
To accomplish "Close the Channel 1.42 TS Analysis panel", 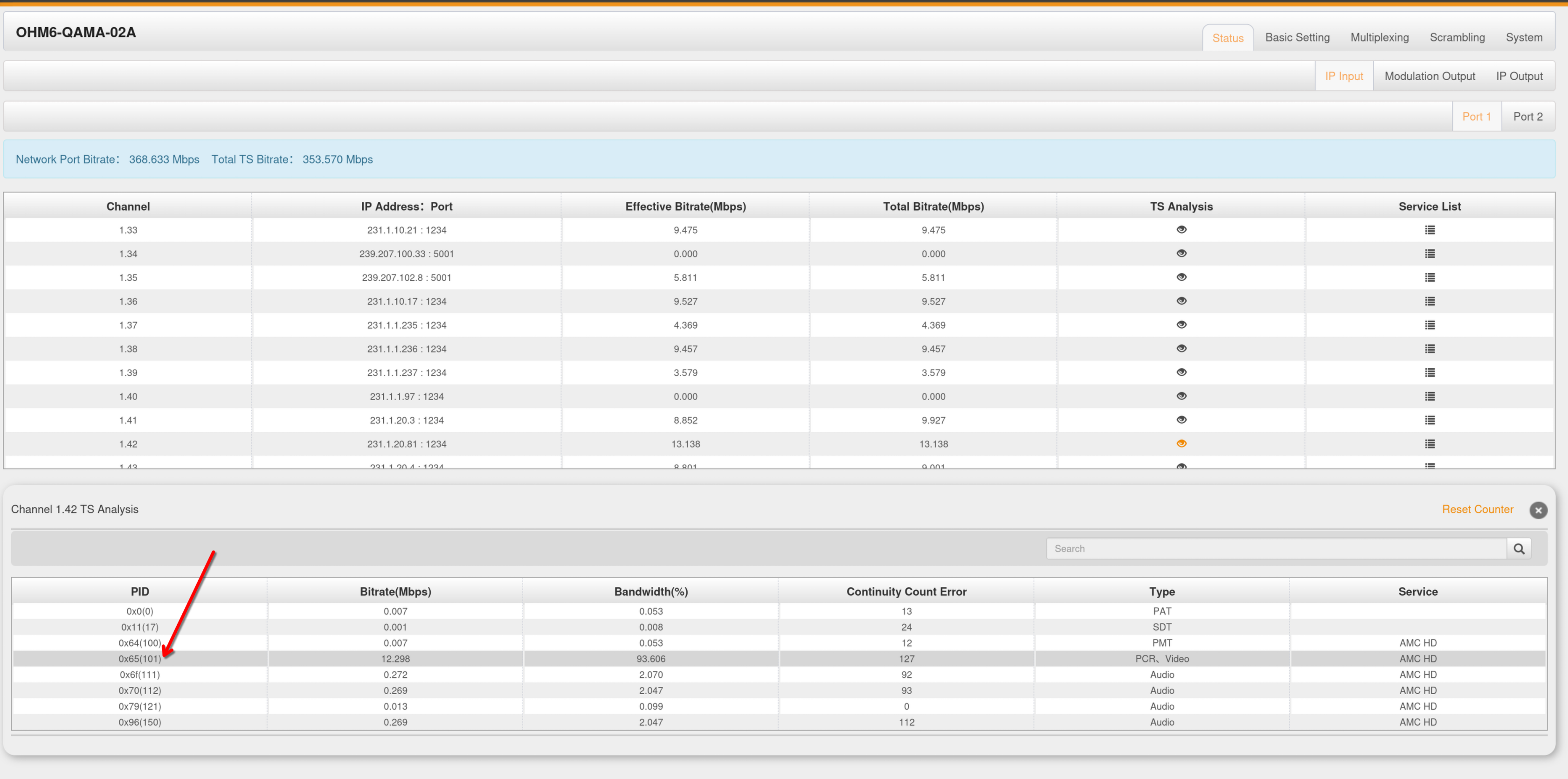I will (x=1538, y=510).
